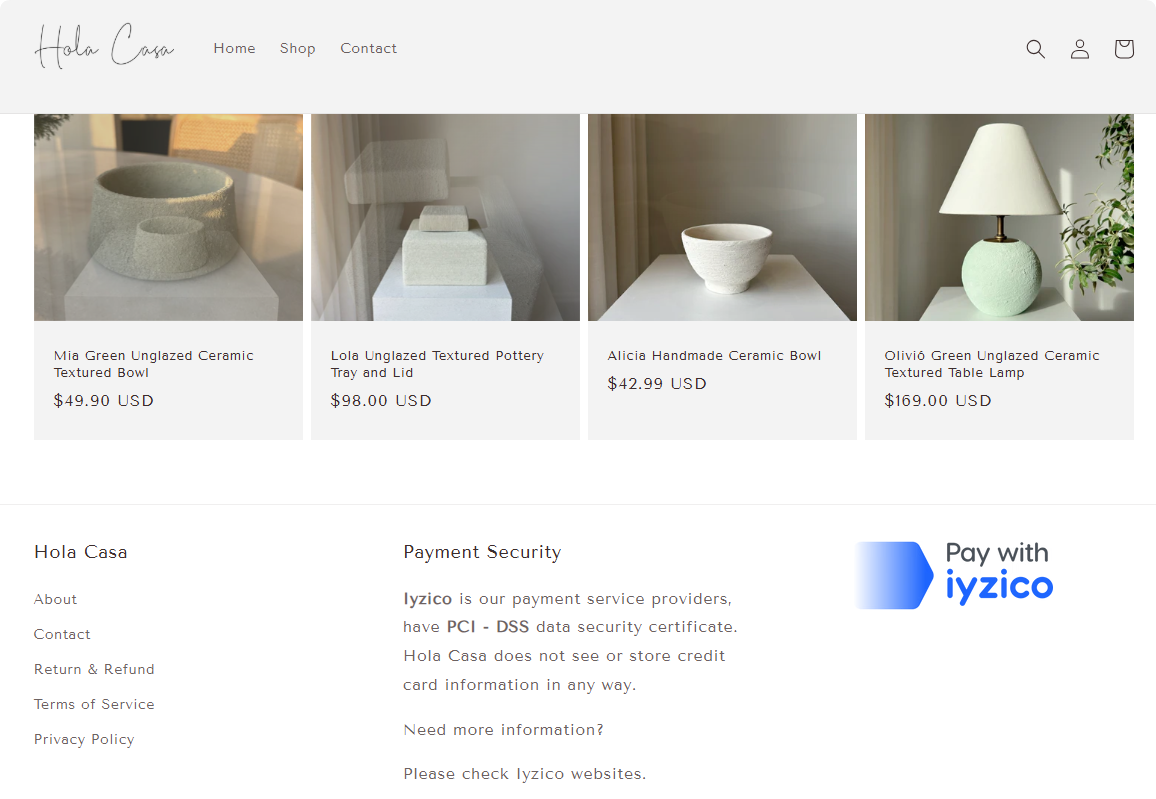Open the Alicia Handmade Ceramic Bowl title

pyautogui.click(x=714, y=355)
